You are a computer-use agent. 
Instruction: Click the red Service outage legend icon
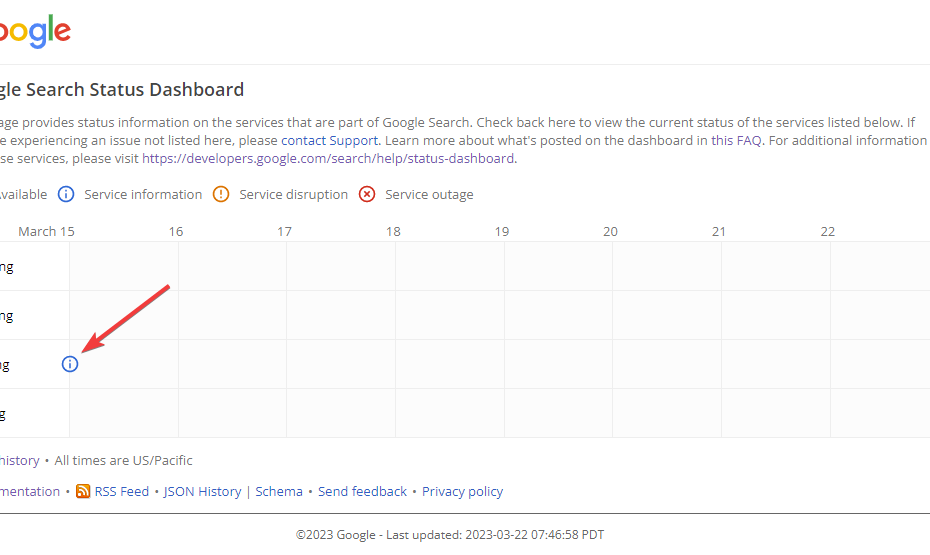coord(367,194)
